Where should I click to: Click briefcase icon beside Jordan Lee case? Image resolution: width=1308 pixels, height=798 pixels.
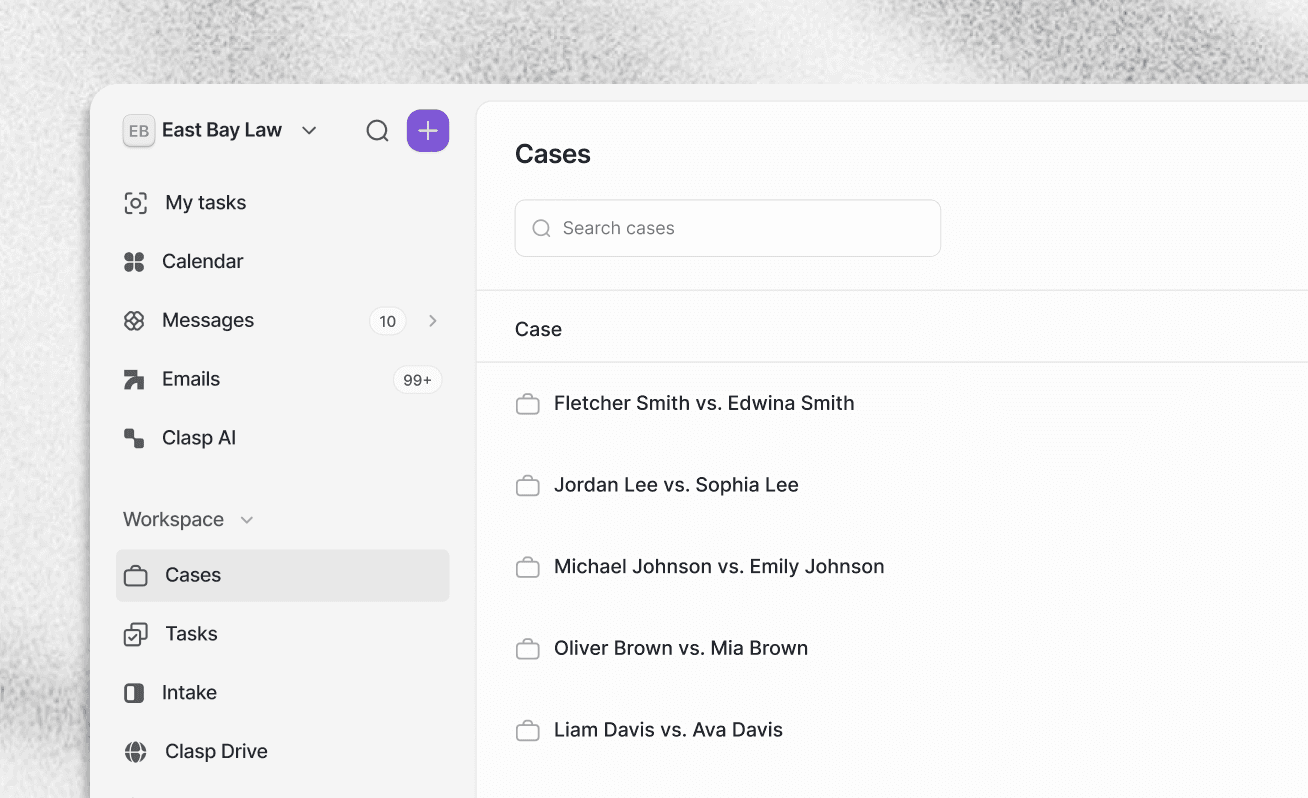click(527, 486)
